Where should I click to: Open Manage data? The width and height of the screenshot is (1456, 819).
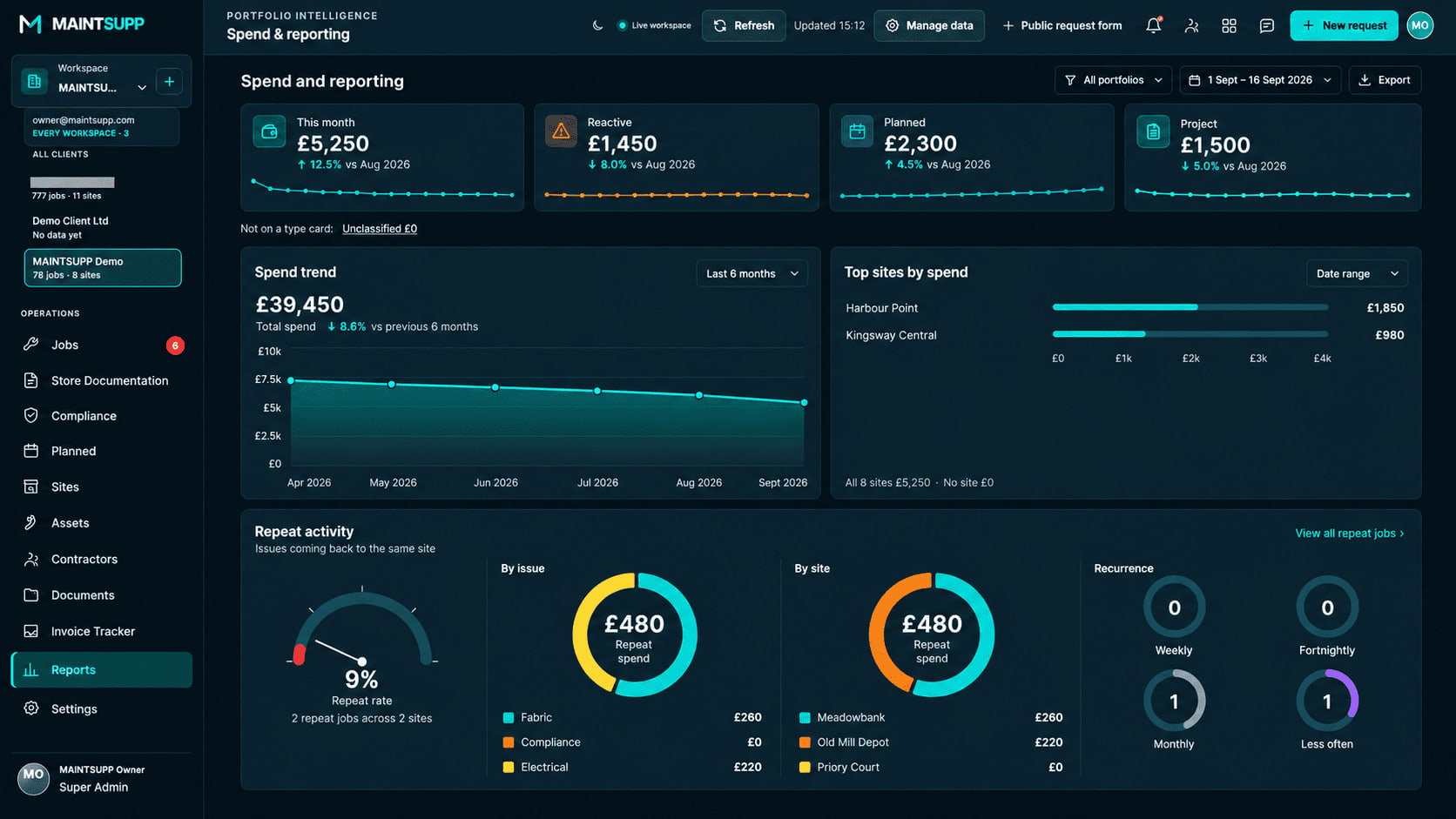[x=929, y=25]
